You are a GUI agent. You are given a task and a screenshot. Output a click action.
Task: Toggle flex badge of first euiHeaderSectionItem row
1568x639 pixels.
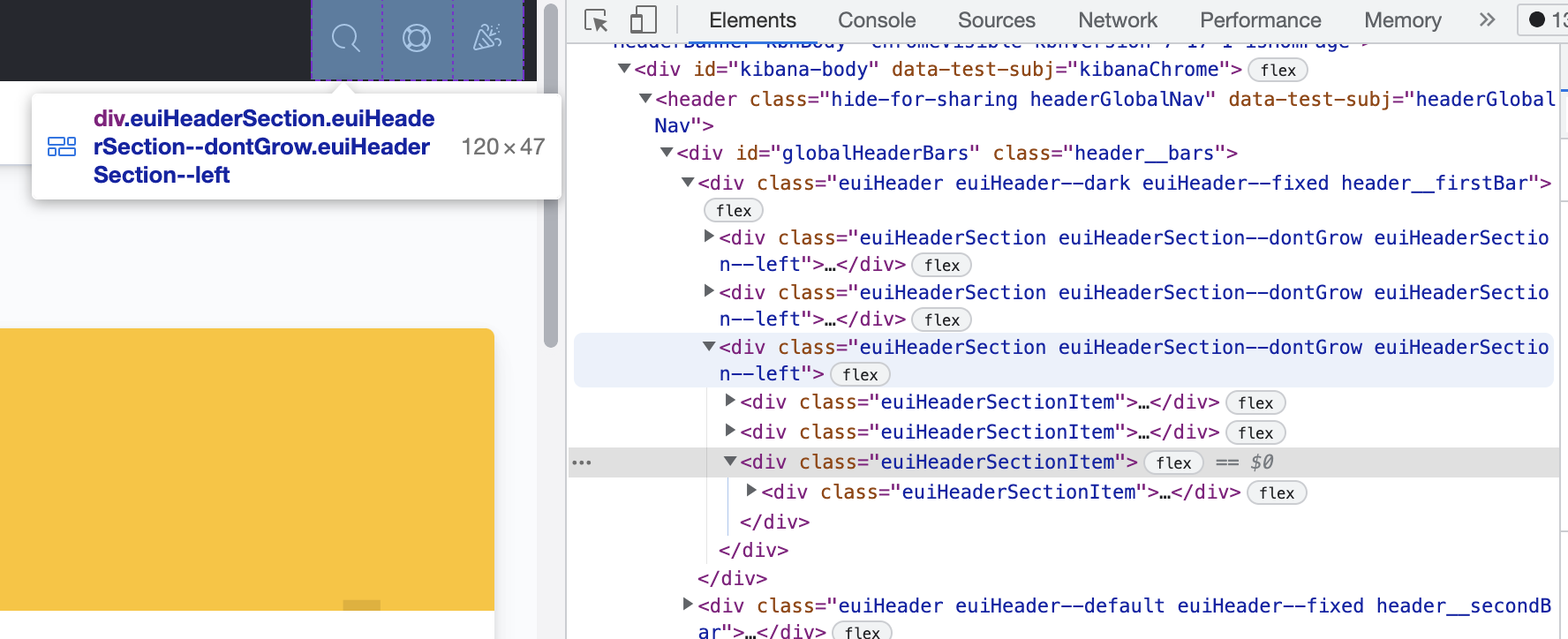point(1255,403)
